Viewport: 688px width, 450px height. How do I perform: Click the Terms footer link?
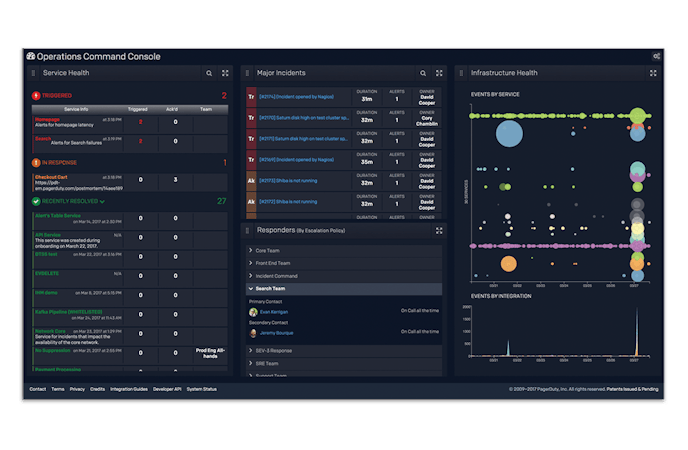click(x=58, y=389)
